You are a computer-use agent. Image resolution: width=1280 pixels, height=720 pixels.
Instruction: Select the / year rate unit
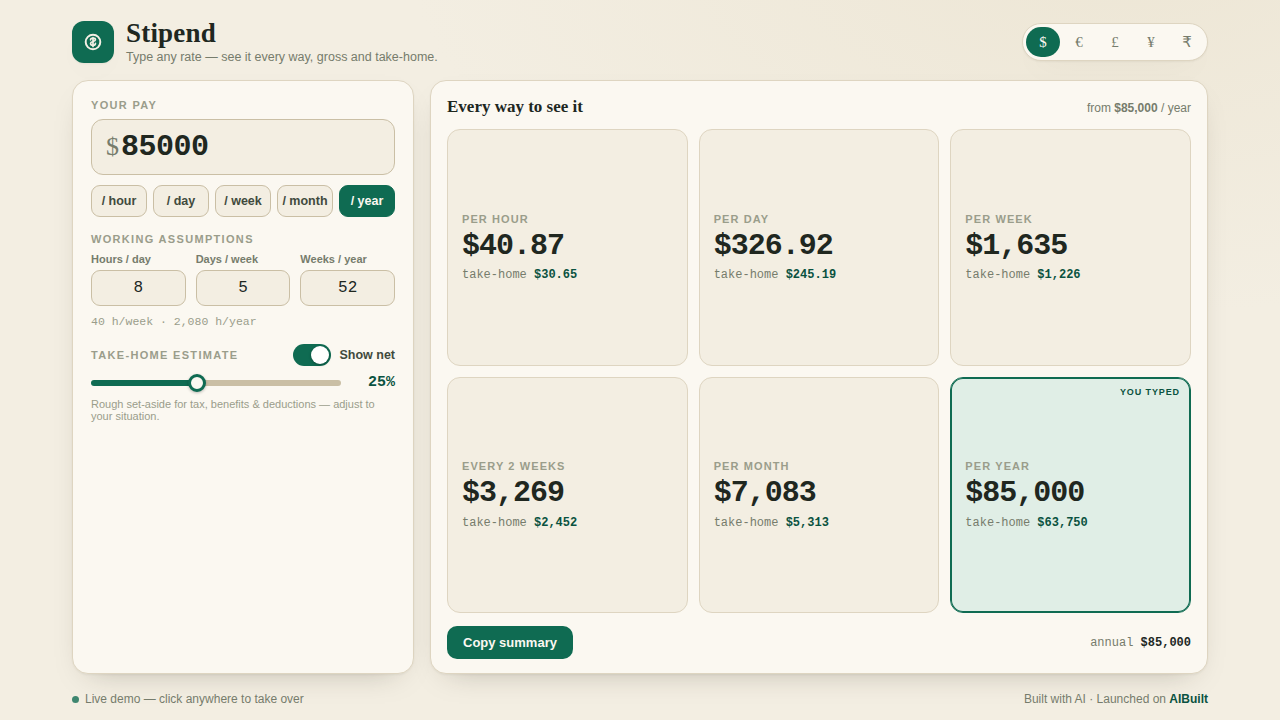pyautogui.click(x=367, y=201)
